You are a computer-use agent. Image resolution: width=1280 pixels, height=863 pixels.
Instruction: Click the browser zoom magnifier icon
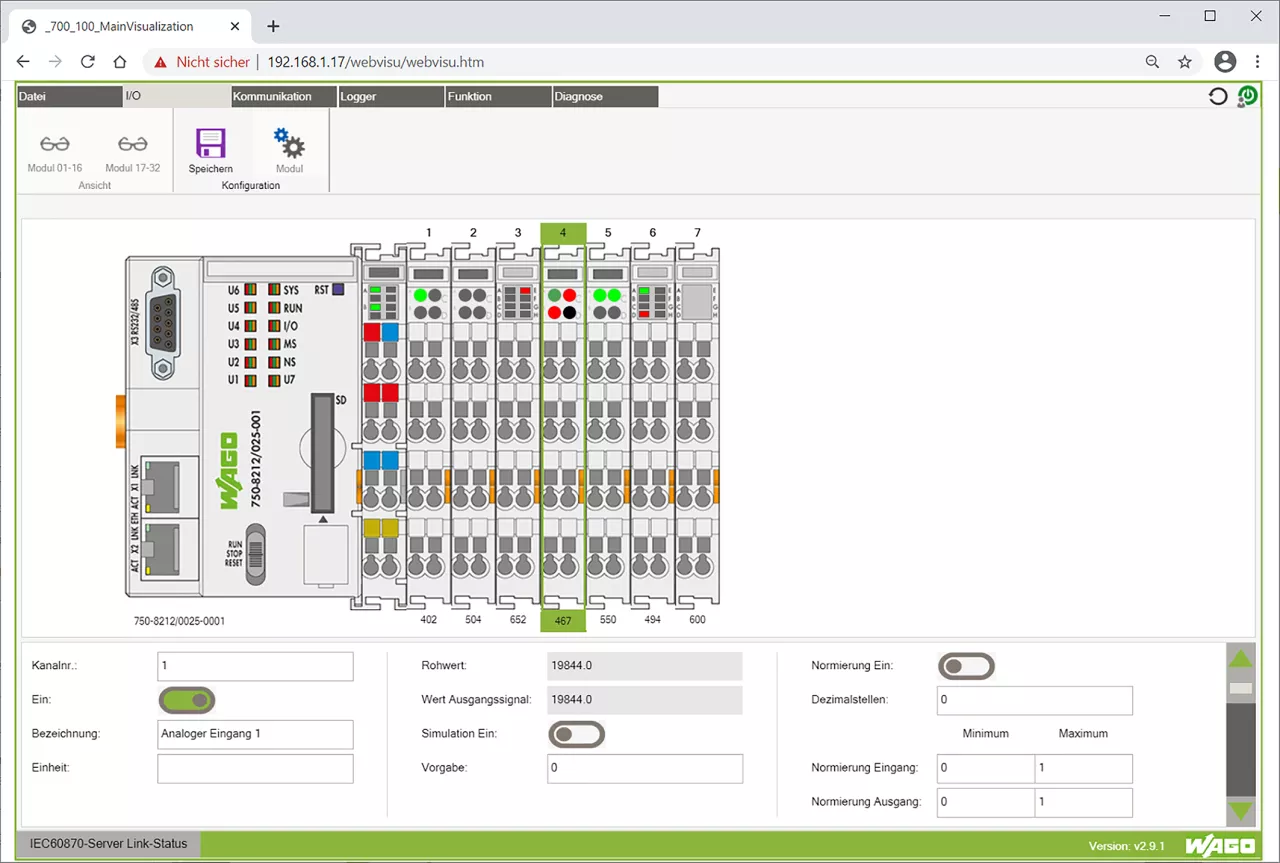tap(1153, 62)
